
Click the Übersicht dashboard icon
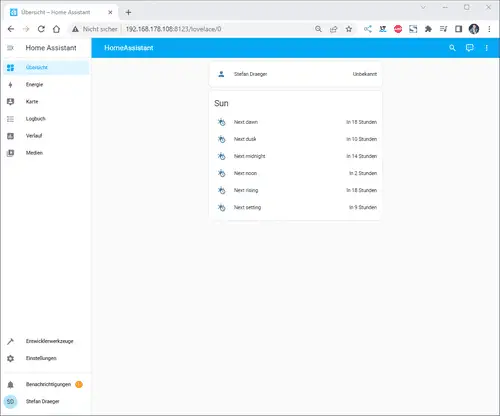(x=10, y=68)
